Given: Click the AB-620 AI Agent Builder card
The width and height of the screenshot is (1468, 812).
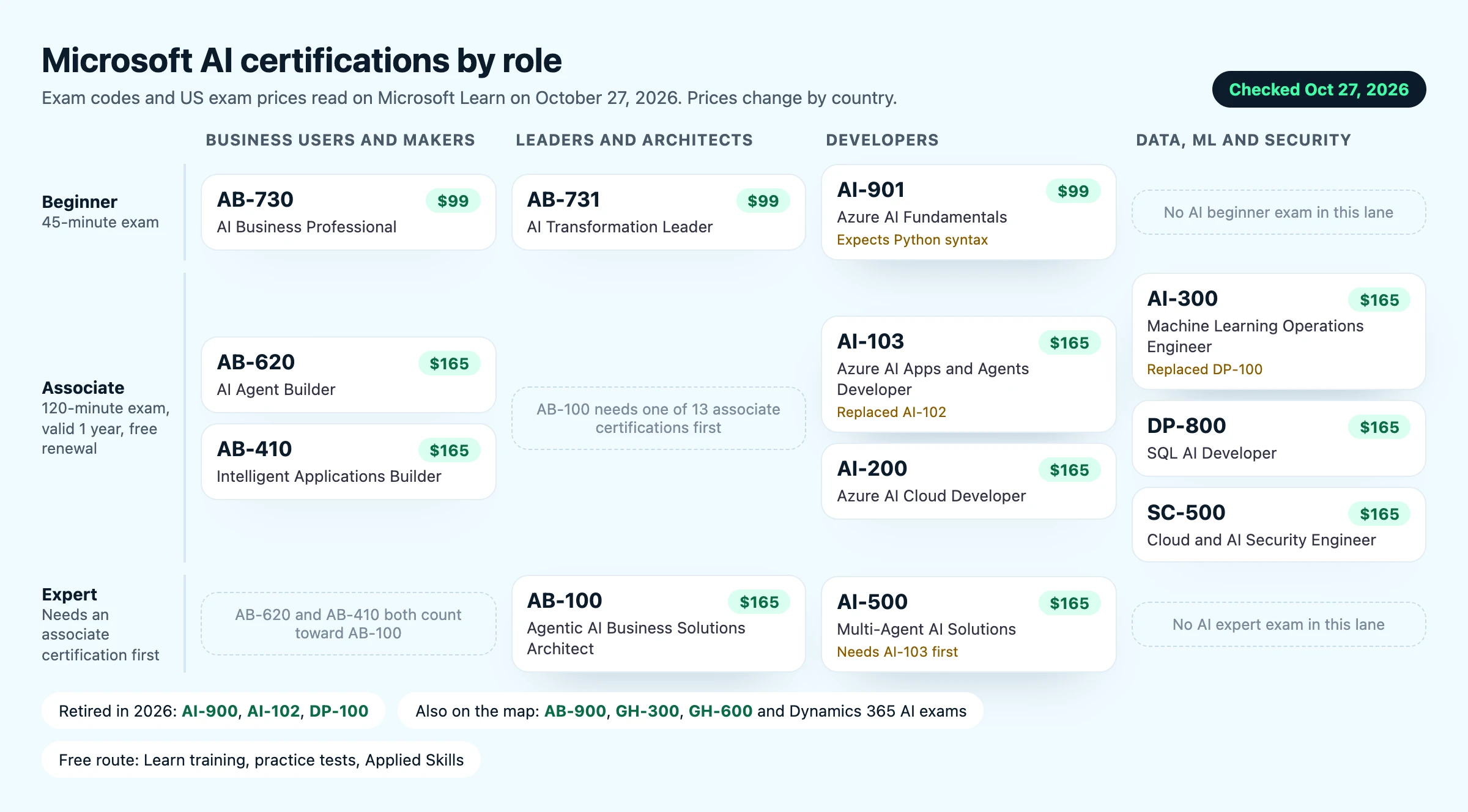Looking at the screenshot, I should 348,375.
